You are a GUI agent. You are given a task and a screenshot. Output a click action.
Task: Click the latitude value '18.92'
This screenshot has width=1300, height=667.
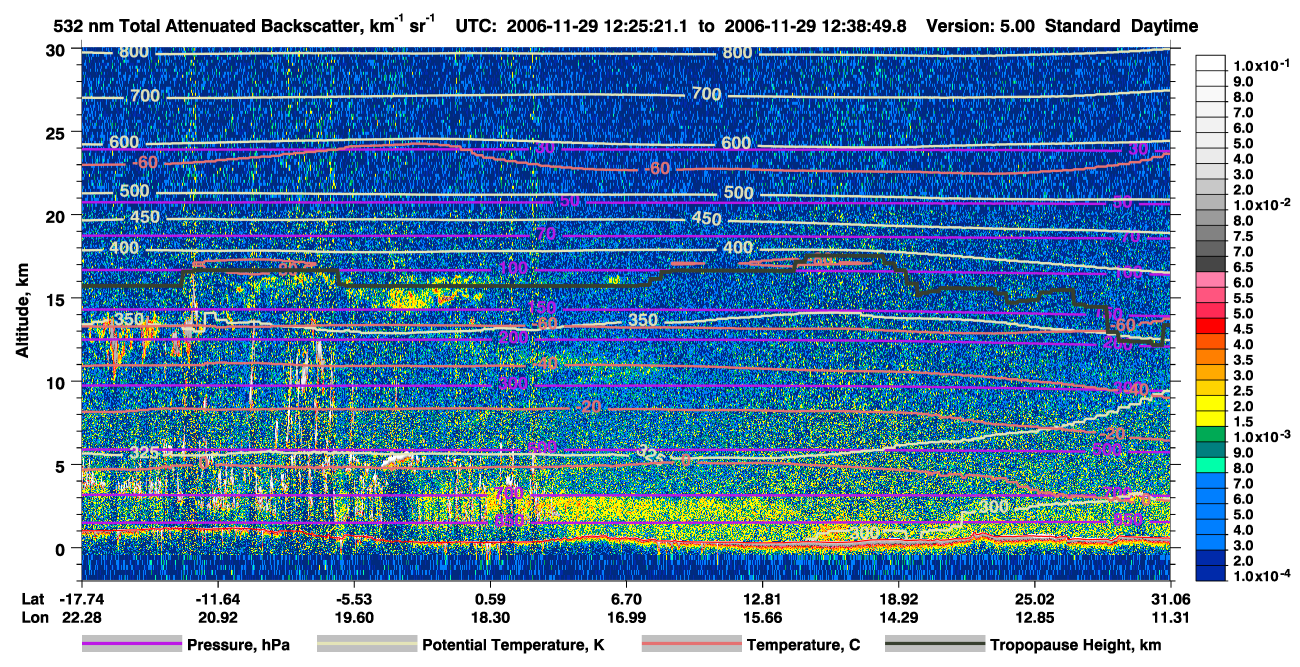pyautogui.click(x=899, y=598)
